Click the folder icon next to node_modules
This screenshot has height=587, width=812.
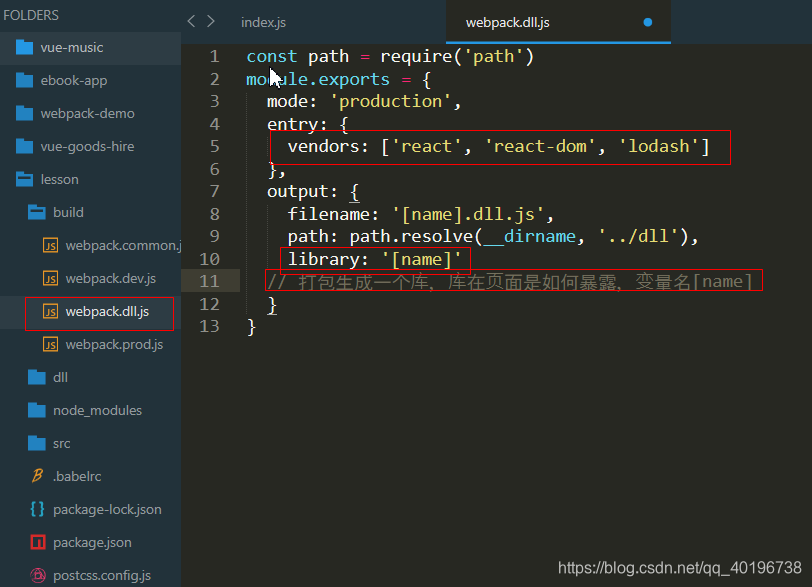click(x=36, y=410)
